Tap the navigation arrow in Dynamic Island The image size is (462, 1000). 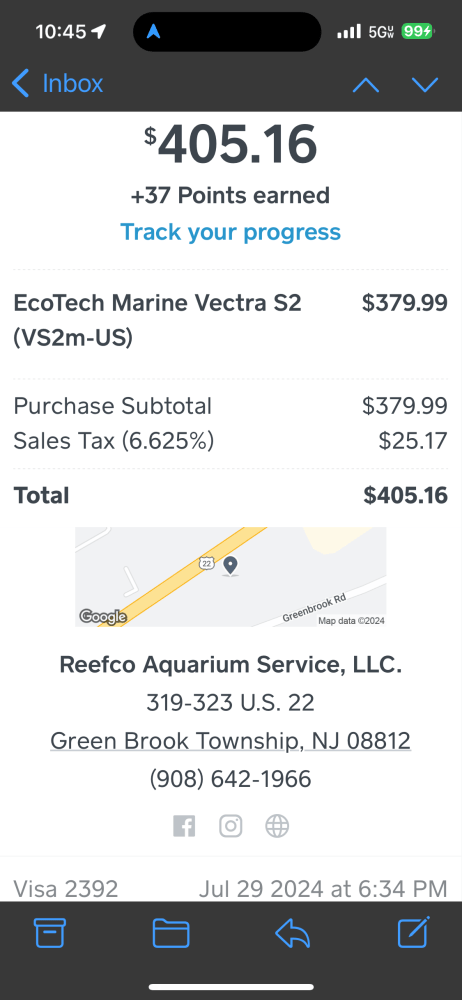click(x=154, y=31)
